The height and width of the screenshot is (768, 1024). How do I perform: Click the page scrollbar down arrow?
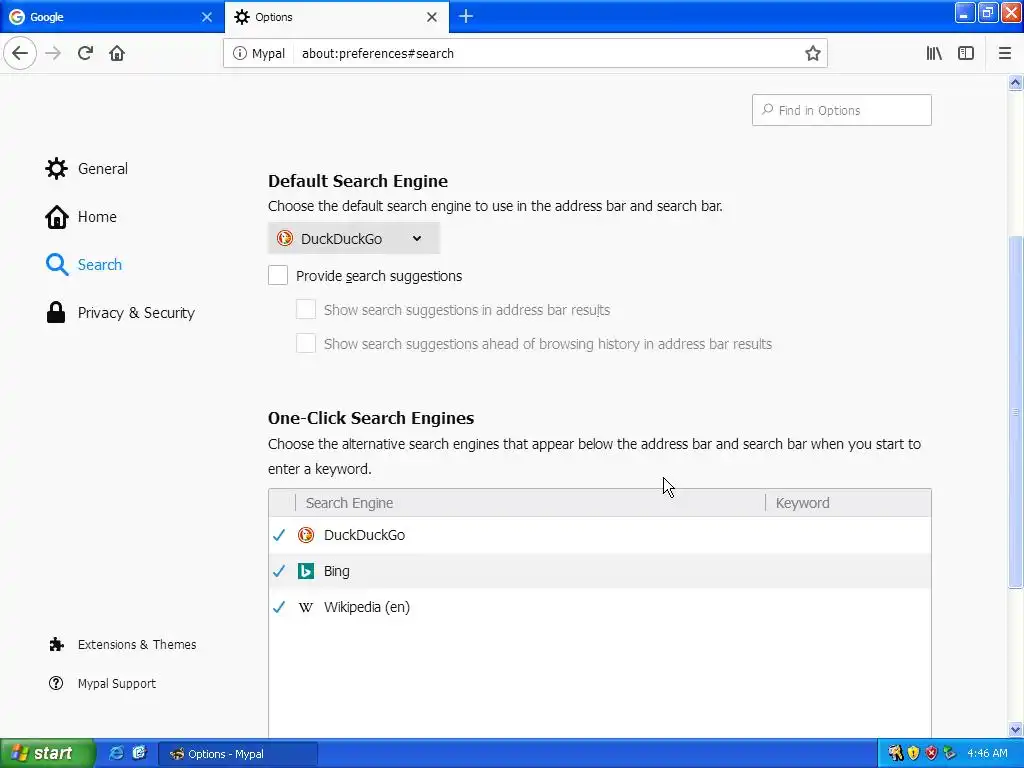click(1016, 729)
